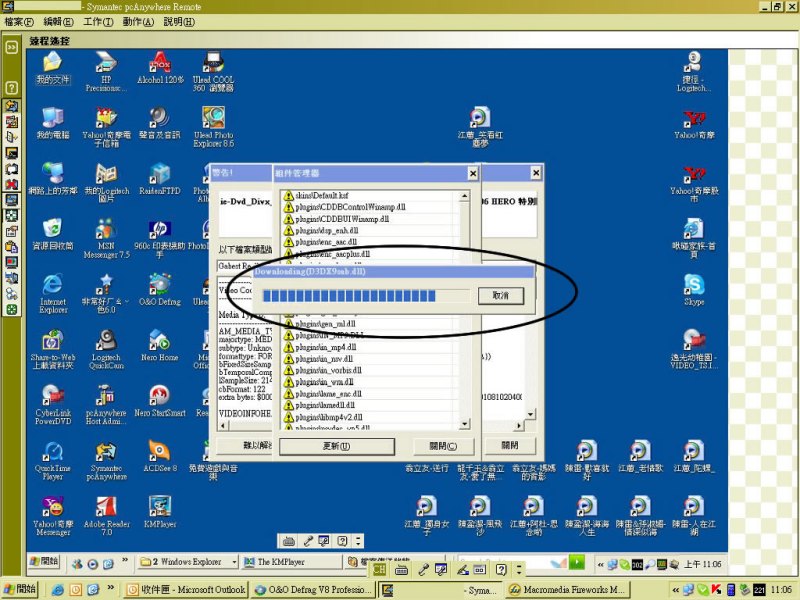Select the RaidenFTPD desktop icon
Viewport: 800px width, 600px height.
point(160,179)
